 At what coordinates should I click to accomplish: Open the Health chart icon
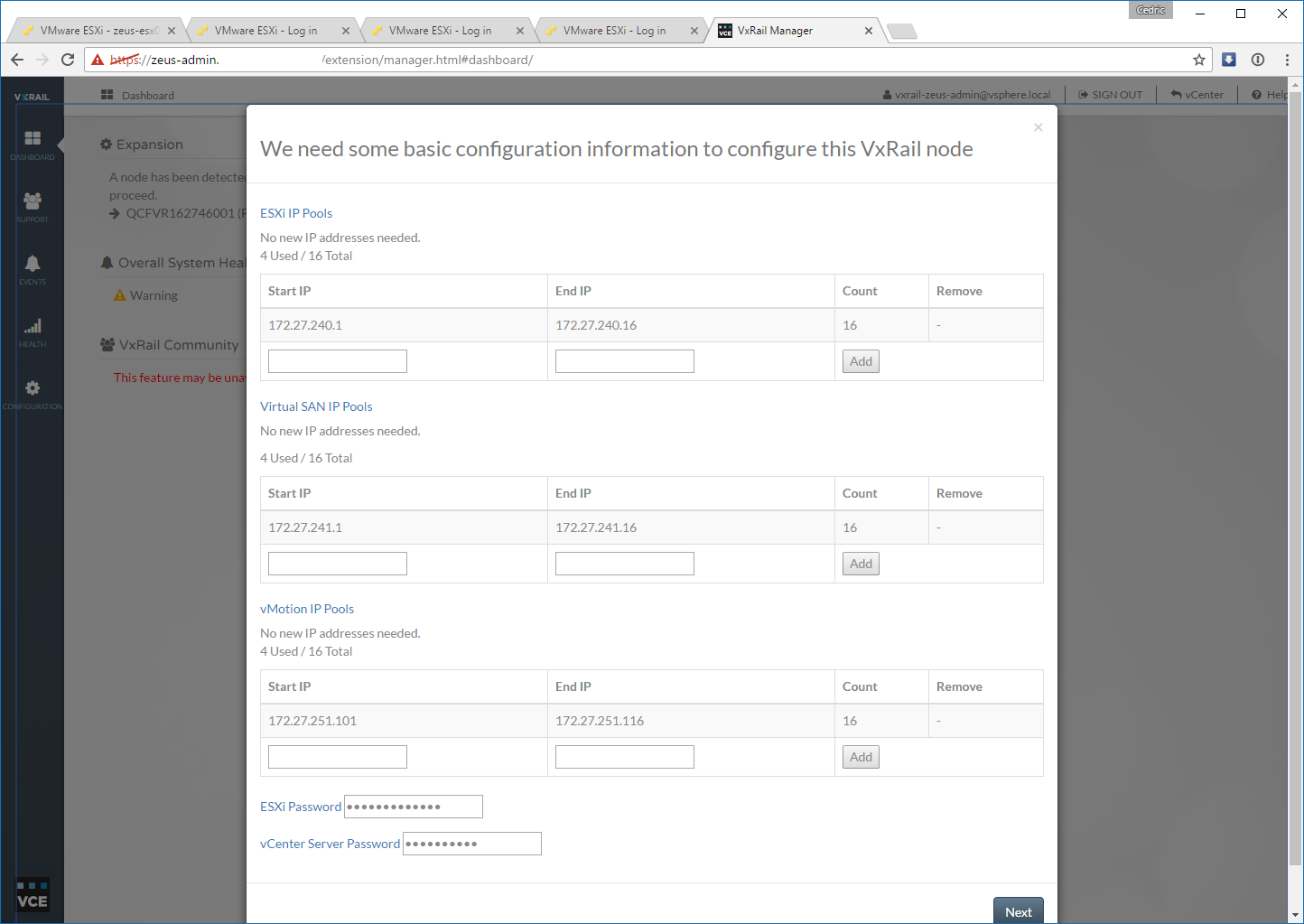coord(33,331)
